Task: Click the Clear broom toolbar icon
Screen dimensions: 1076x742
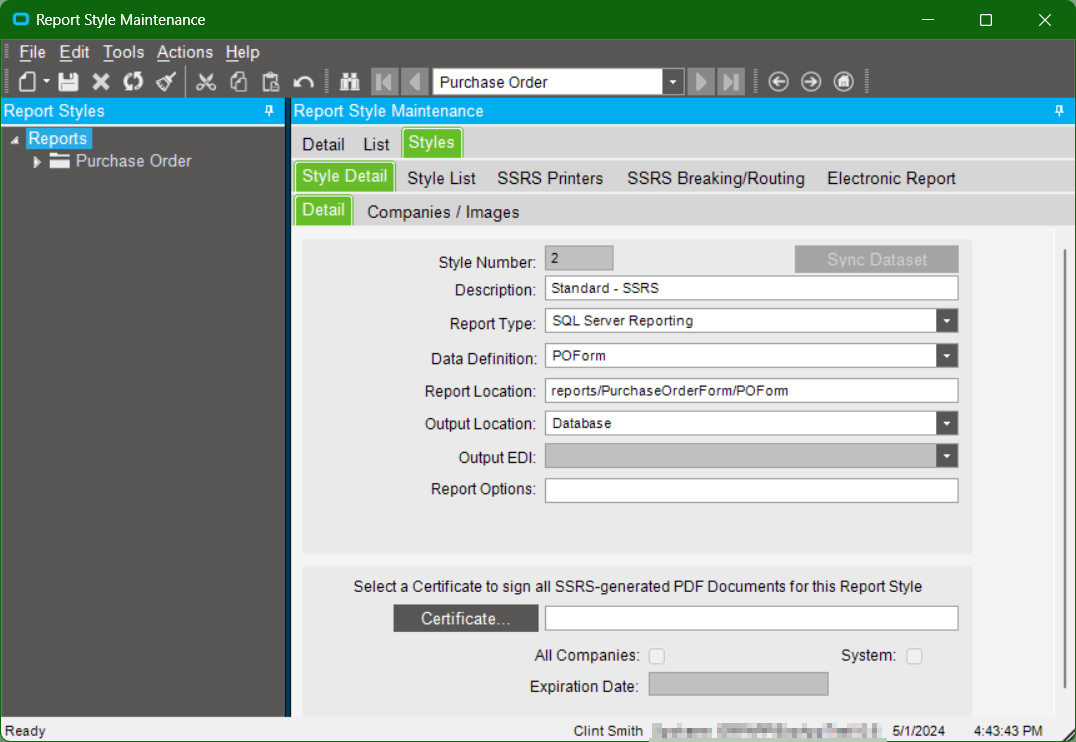Action: coord(165,82)
